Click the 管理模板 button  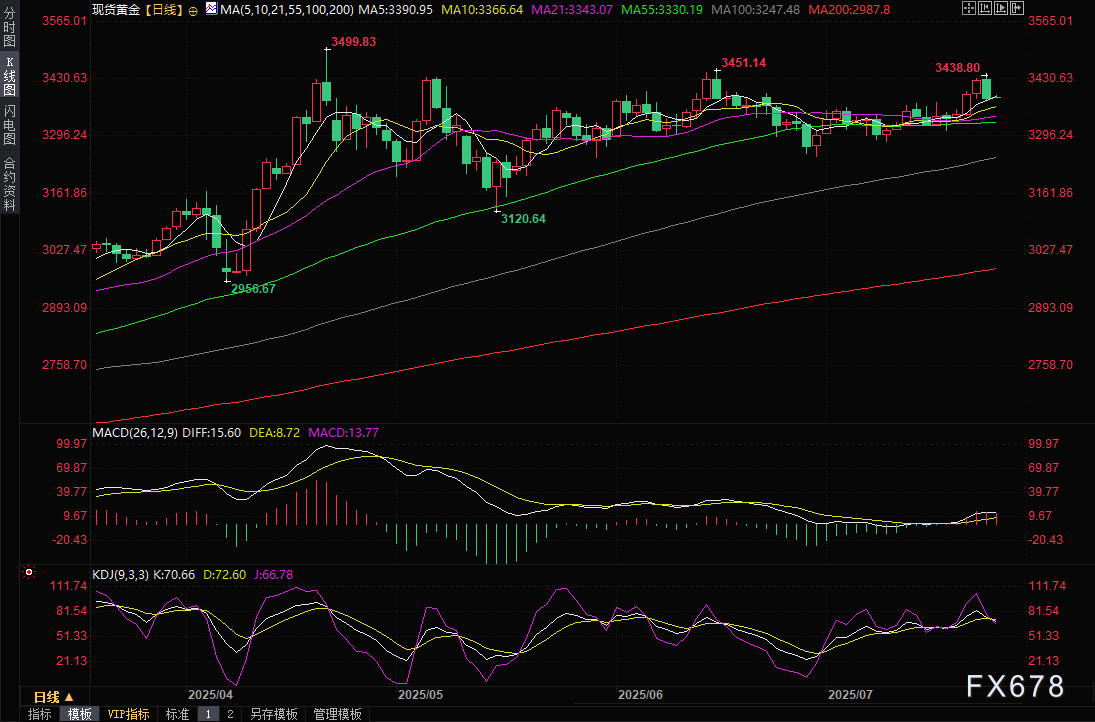[x=337, y=714]
